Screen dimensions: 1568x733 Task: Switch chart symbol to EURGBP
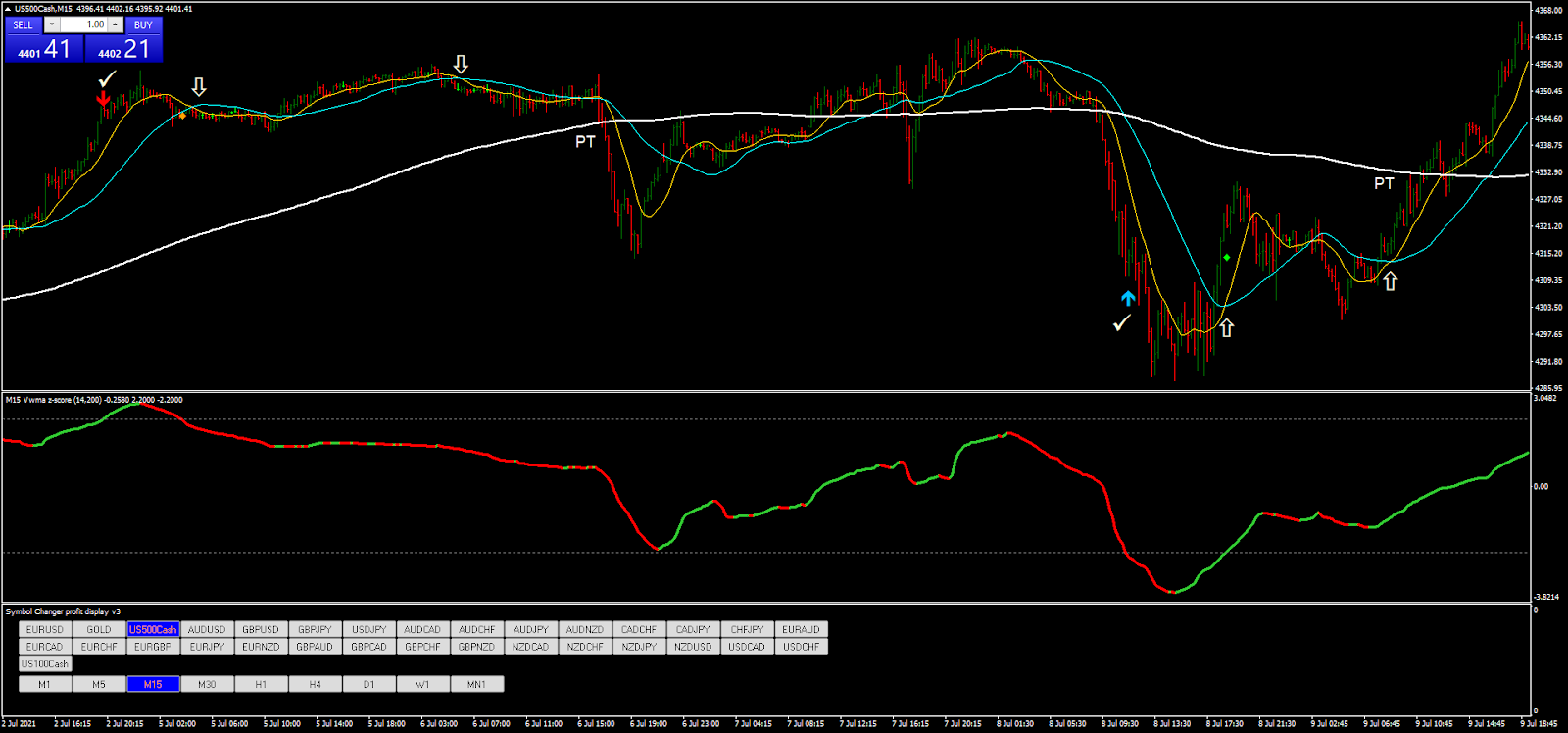coord(153,647)
